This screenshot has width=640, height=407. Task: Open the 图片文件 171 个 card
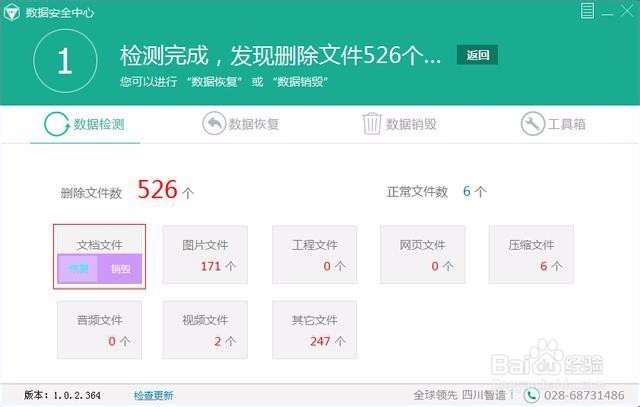click(x=205, y=254)
